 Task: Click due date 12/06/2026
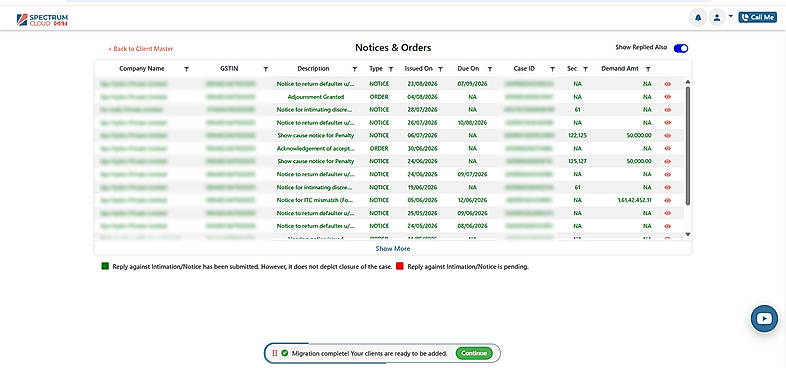click(x=472, y=200)
